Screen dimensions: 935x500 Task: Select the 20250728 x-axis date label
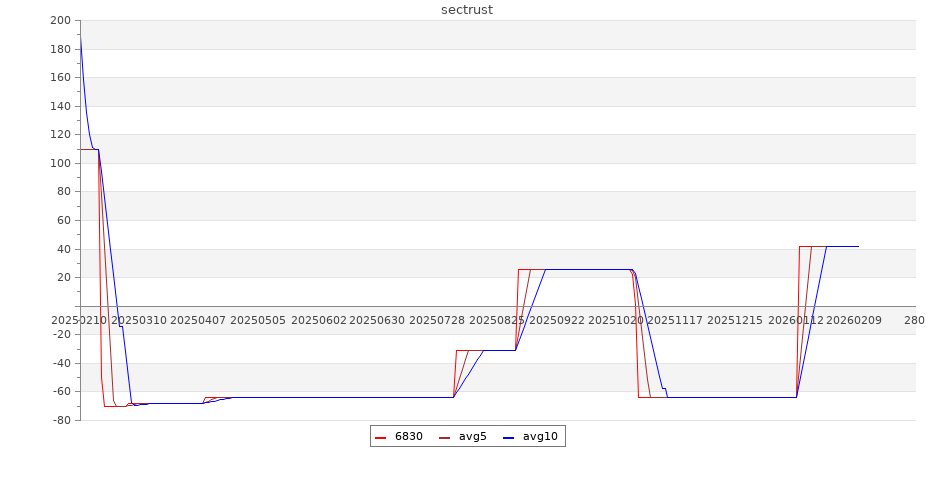437,321
